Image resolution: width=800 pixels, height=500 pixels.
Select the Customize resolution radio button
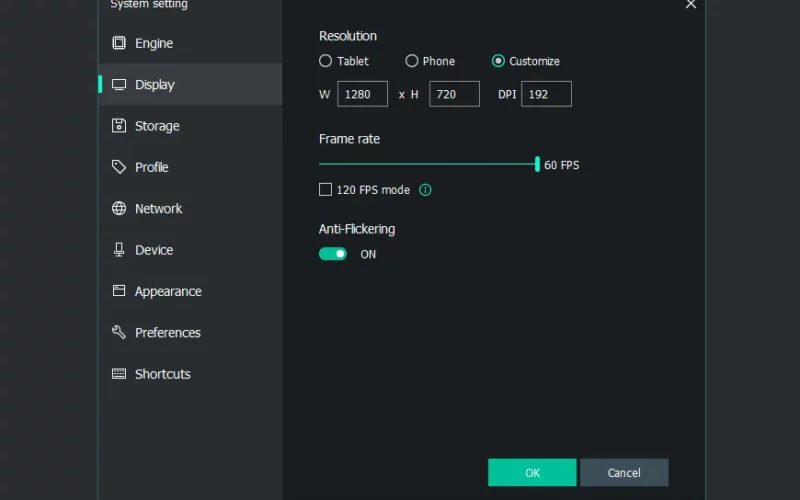click(x=498, y=61)
